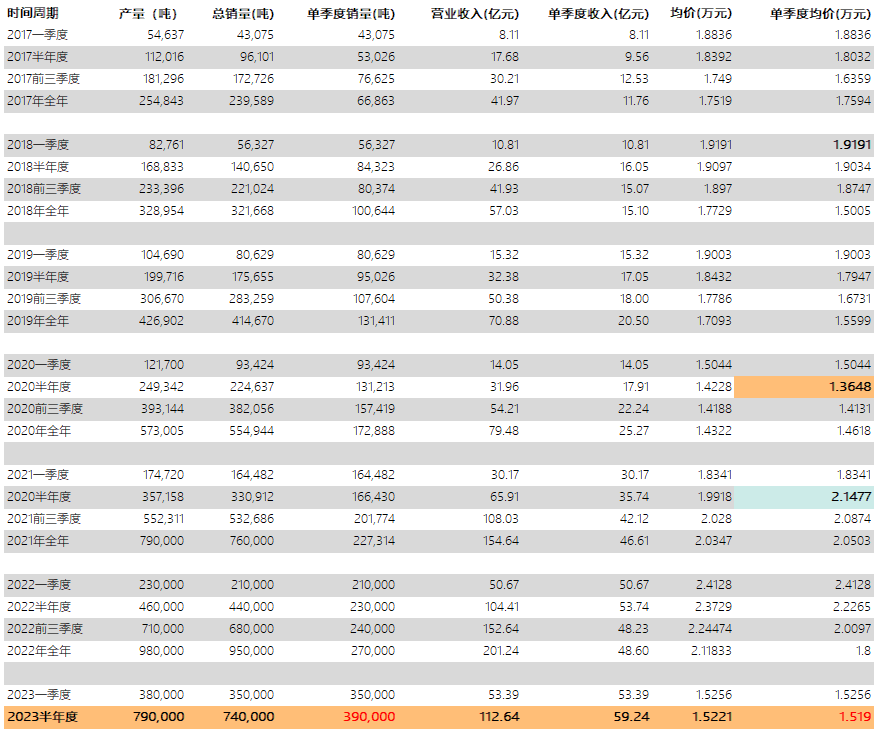
Task: Click the 2019年全年 row label
Action: click(38, 321)
